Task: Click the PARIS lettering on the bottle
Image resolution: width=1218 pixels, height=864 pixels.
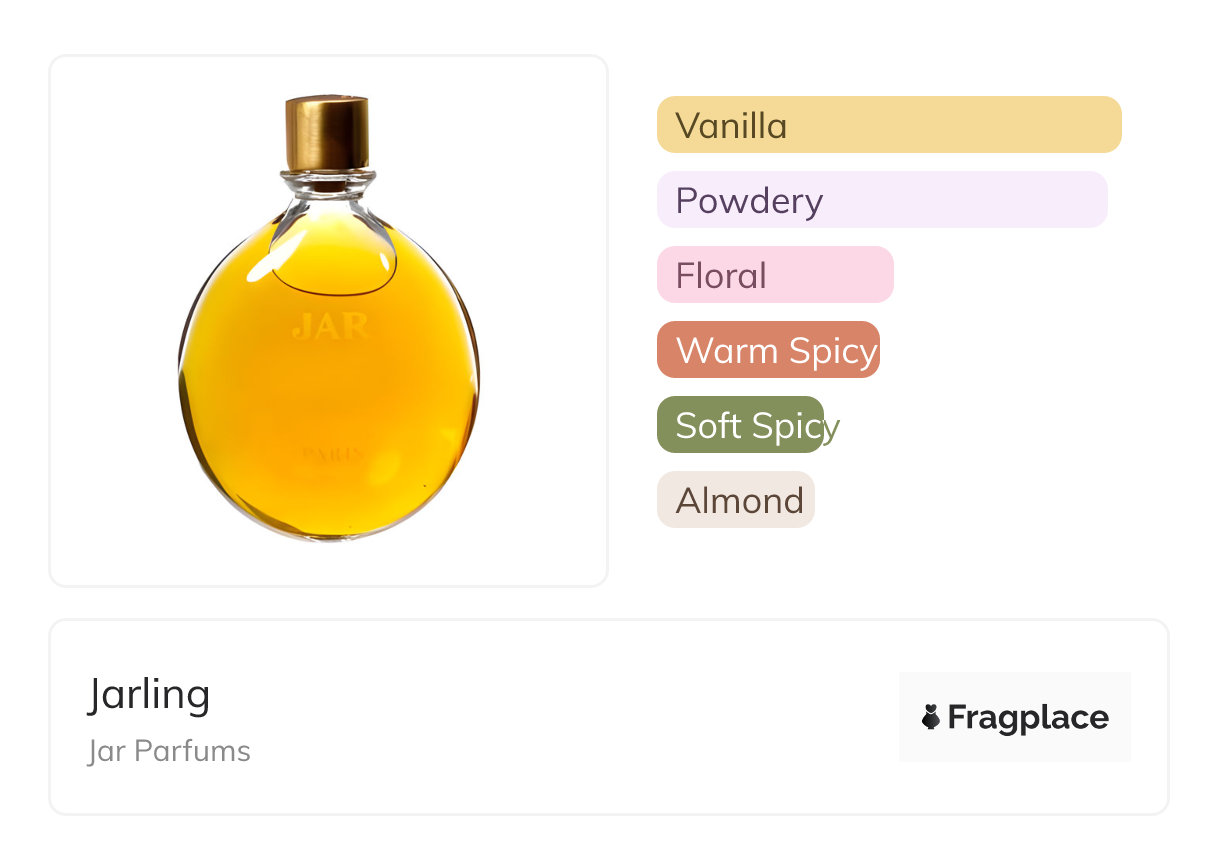Action: coord(331,454)
